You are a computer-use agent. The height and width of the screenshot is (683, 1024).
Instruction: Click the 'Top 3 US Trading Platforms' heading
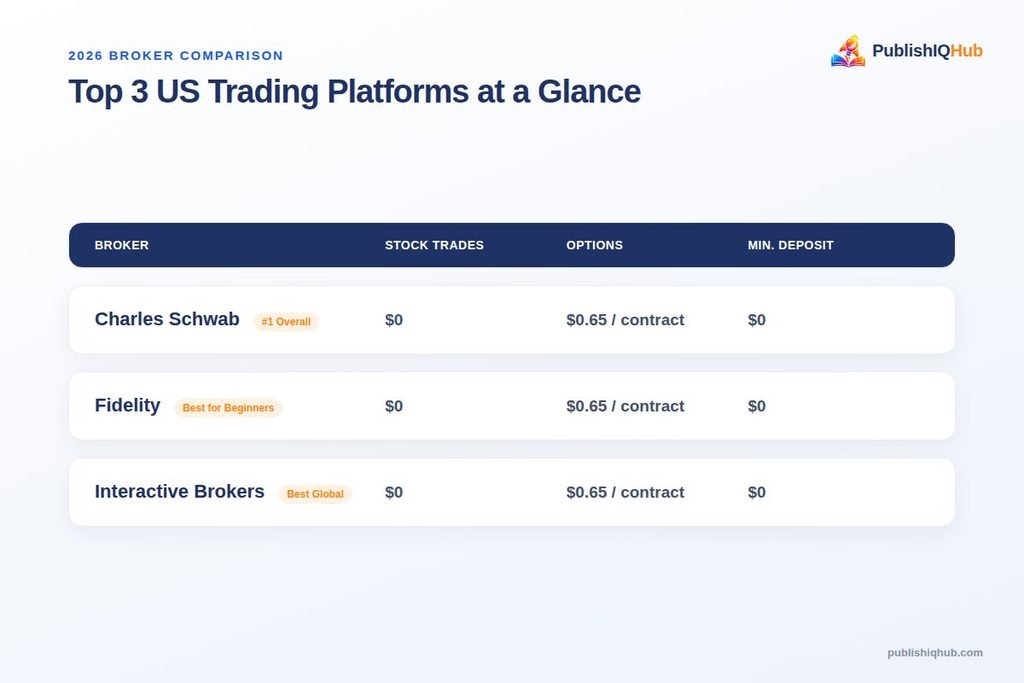coord(355,91)
